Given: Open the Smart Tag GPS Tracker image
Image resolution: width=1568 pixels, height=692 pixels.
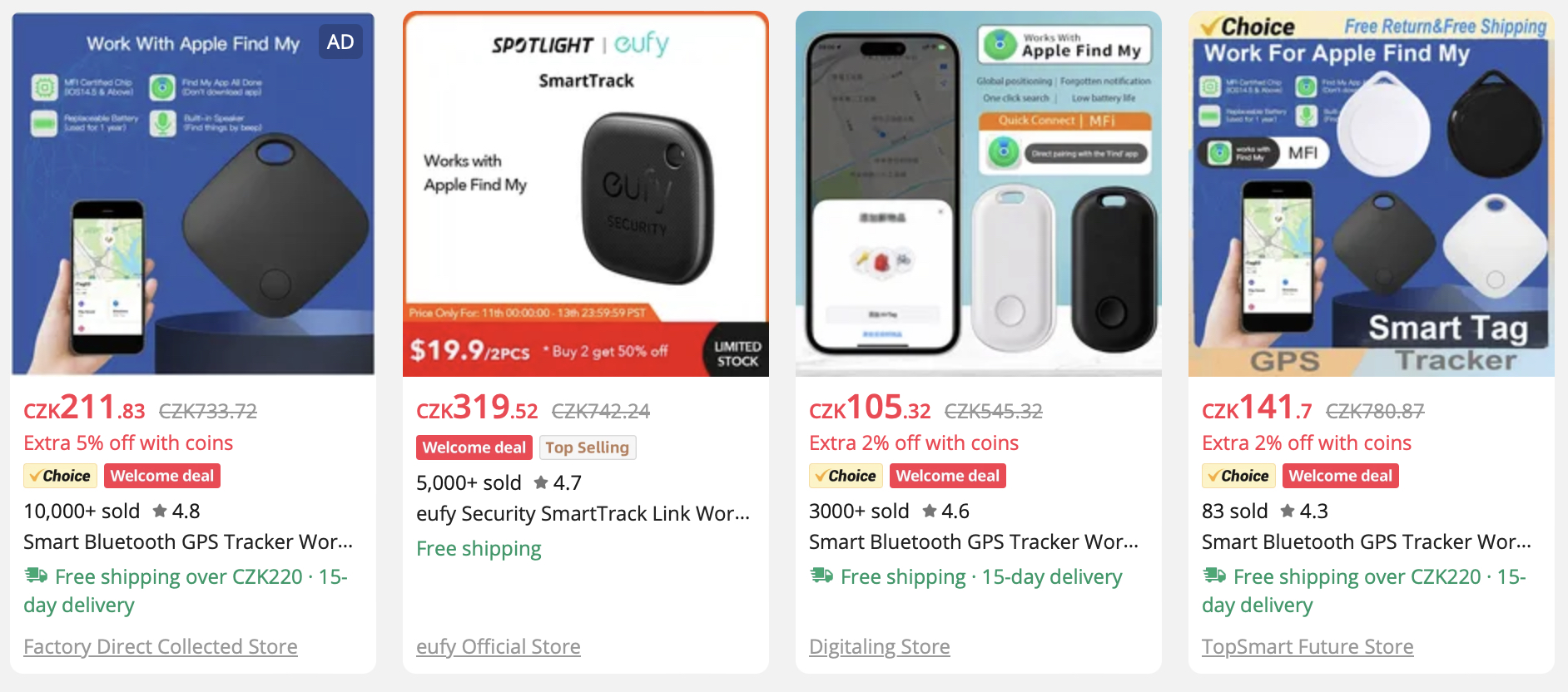Looking at the screenshot, I should click(1372, 194).
